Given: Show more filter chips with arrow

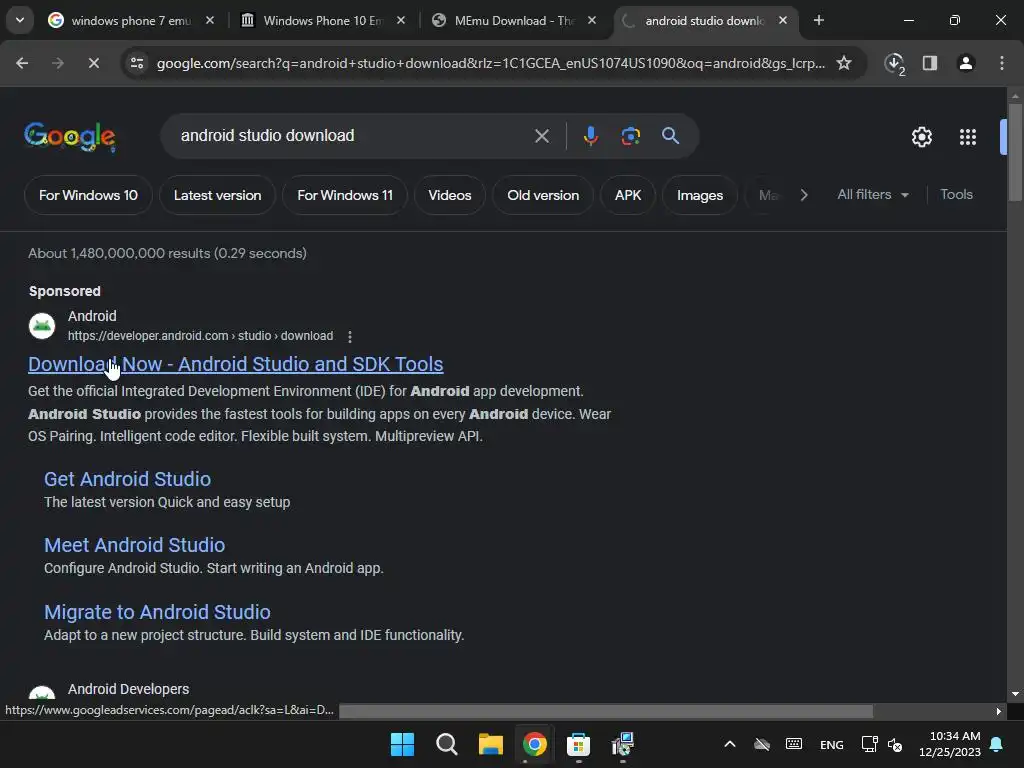Looking at the screenshot, I should pos(805,195).
